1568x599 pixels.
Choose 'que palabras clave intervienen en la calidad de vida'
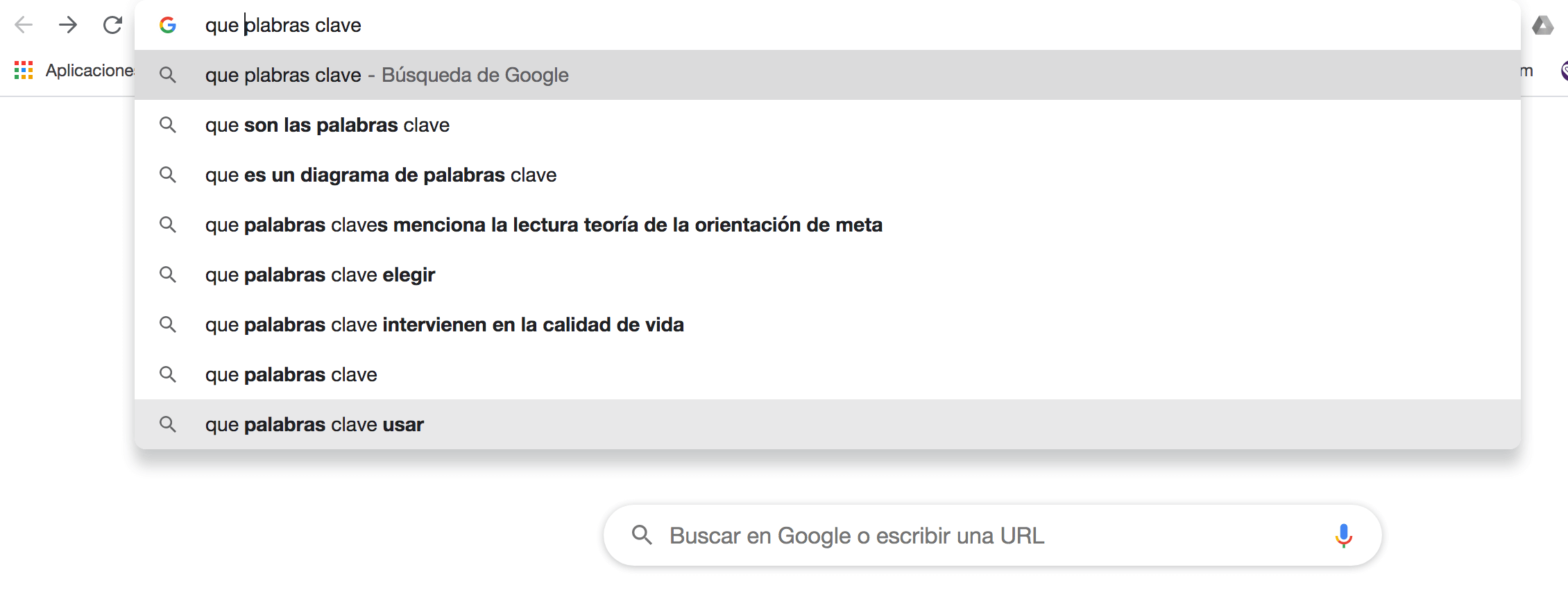[x=444, y=324]
